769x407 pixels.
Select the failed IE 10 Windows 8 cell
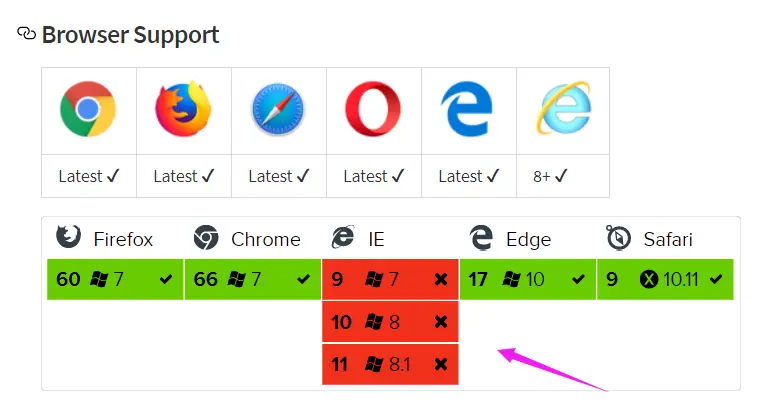point(390,321)
